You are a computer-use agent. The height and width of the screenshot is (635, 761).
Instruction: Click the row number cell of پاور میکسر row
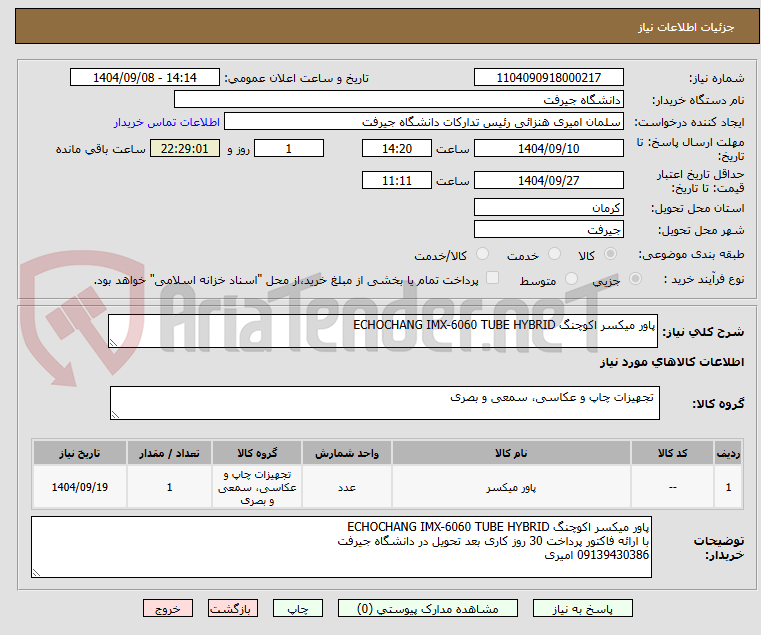[728, 487]
